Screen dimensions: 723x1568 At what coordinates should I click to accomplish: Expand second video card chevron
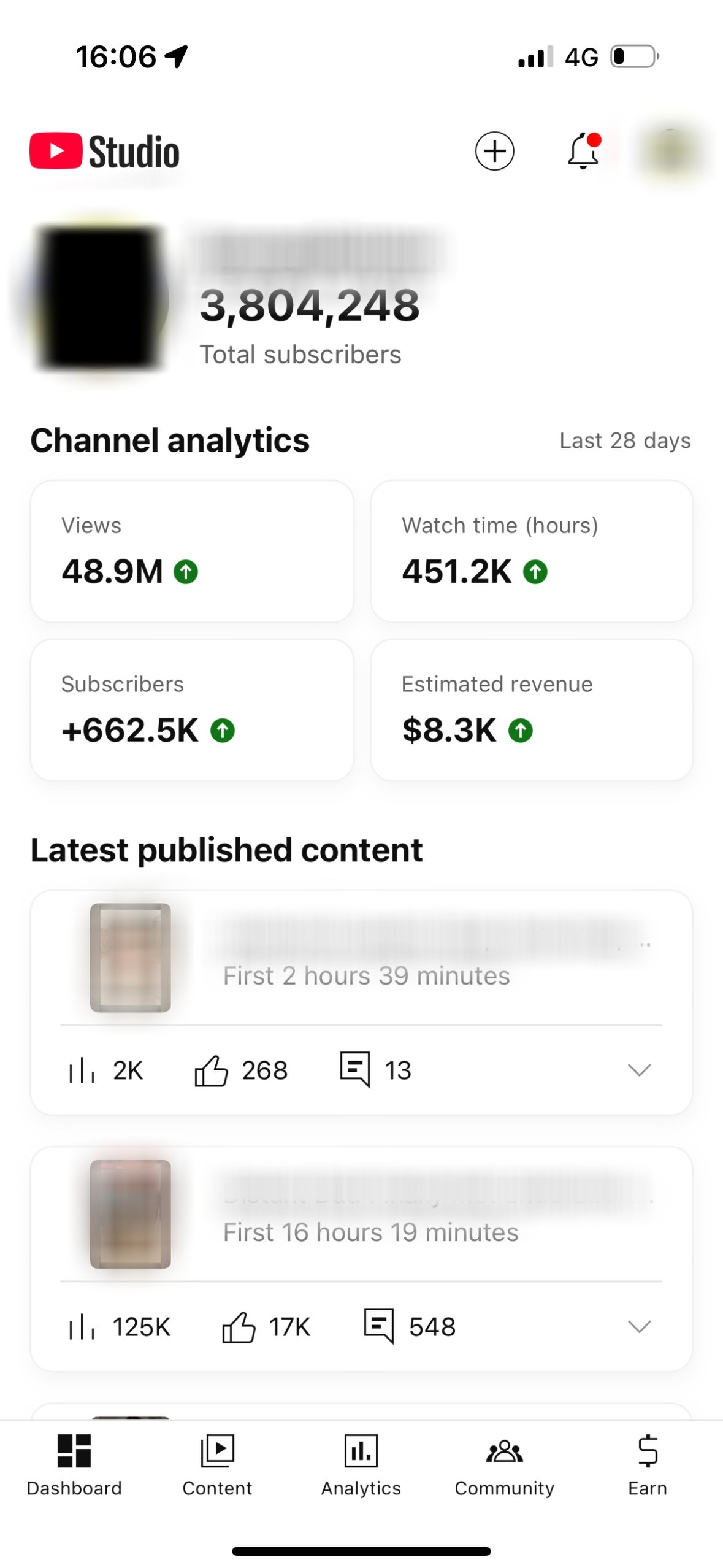point(639,1327)
